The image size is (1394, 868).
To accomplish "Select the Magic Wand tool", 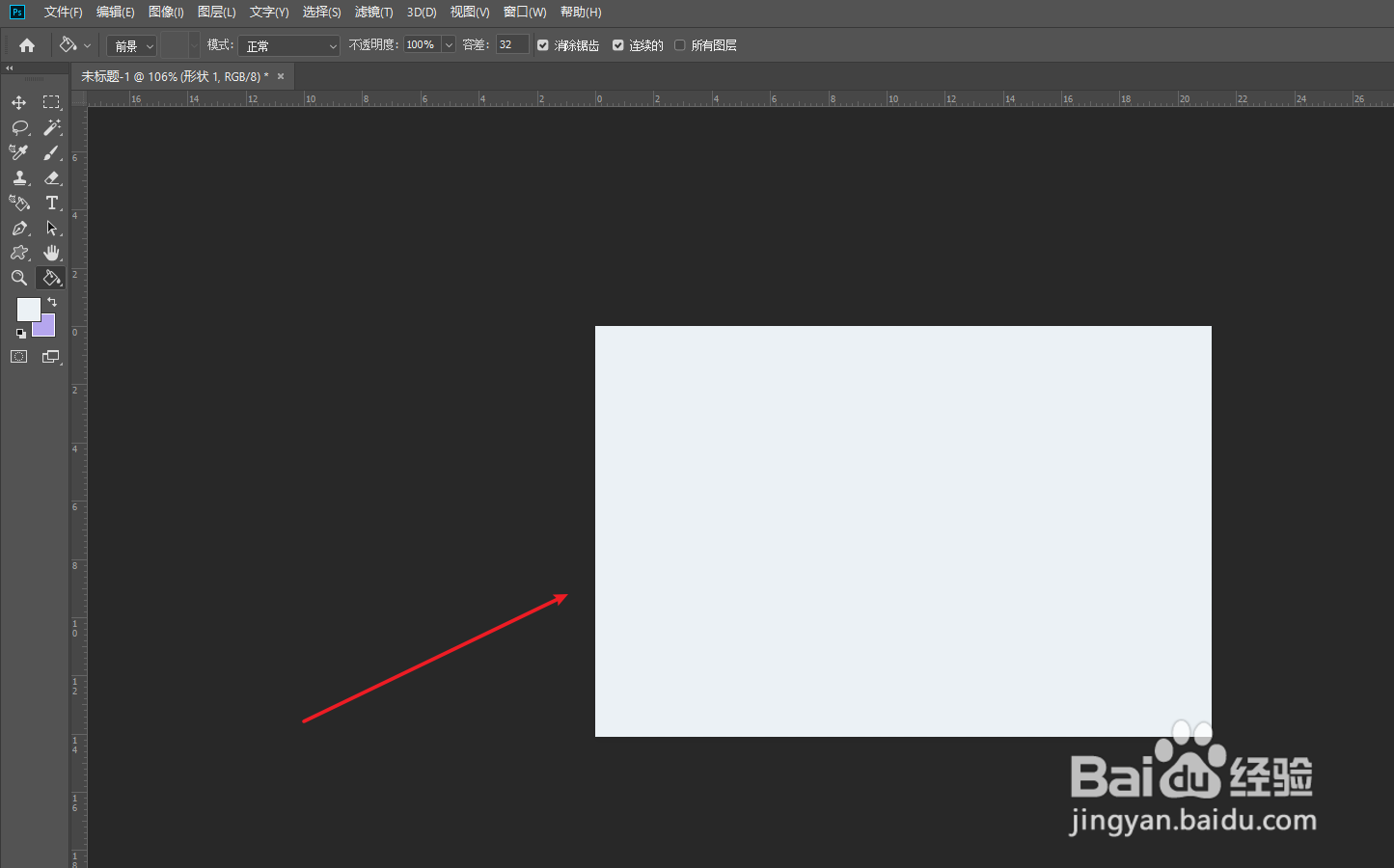I will (52, 127).
